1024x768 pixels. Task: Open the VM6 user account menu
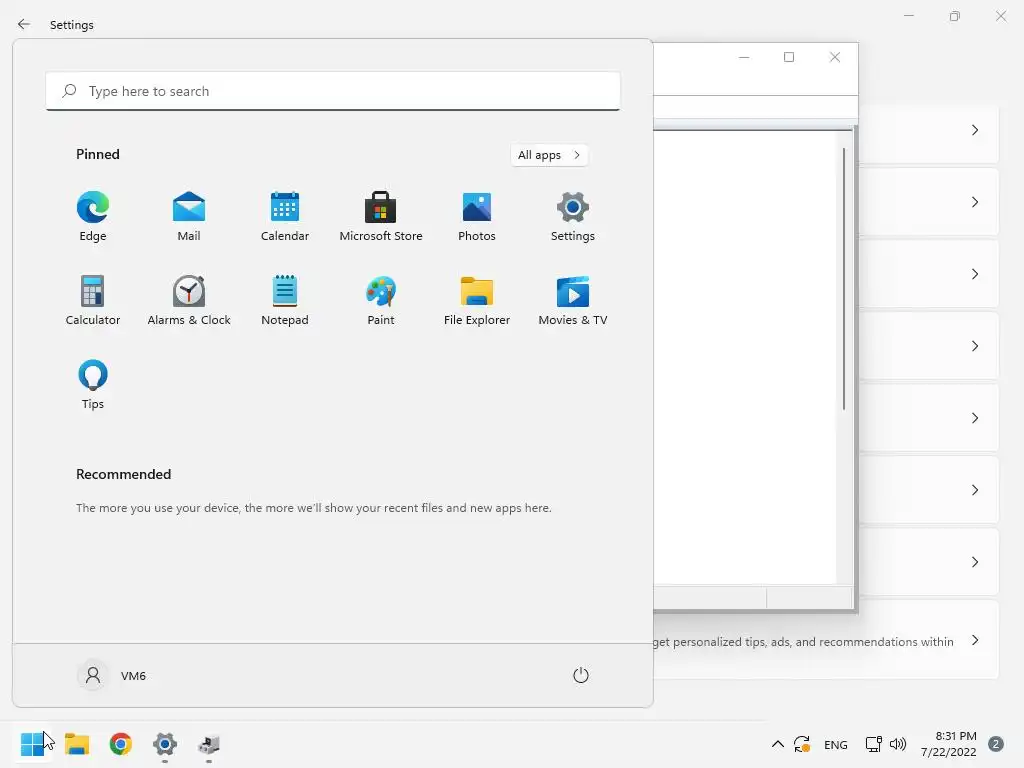[112, 675]
